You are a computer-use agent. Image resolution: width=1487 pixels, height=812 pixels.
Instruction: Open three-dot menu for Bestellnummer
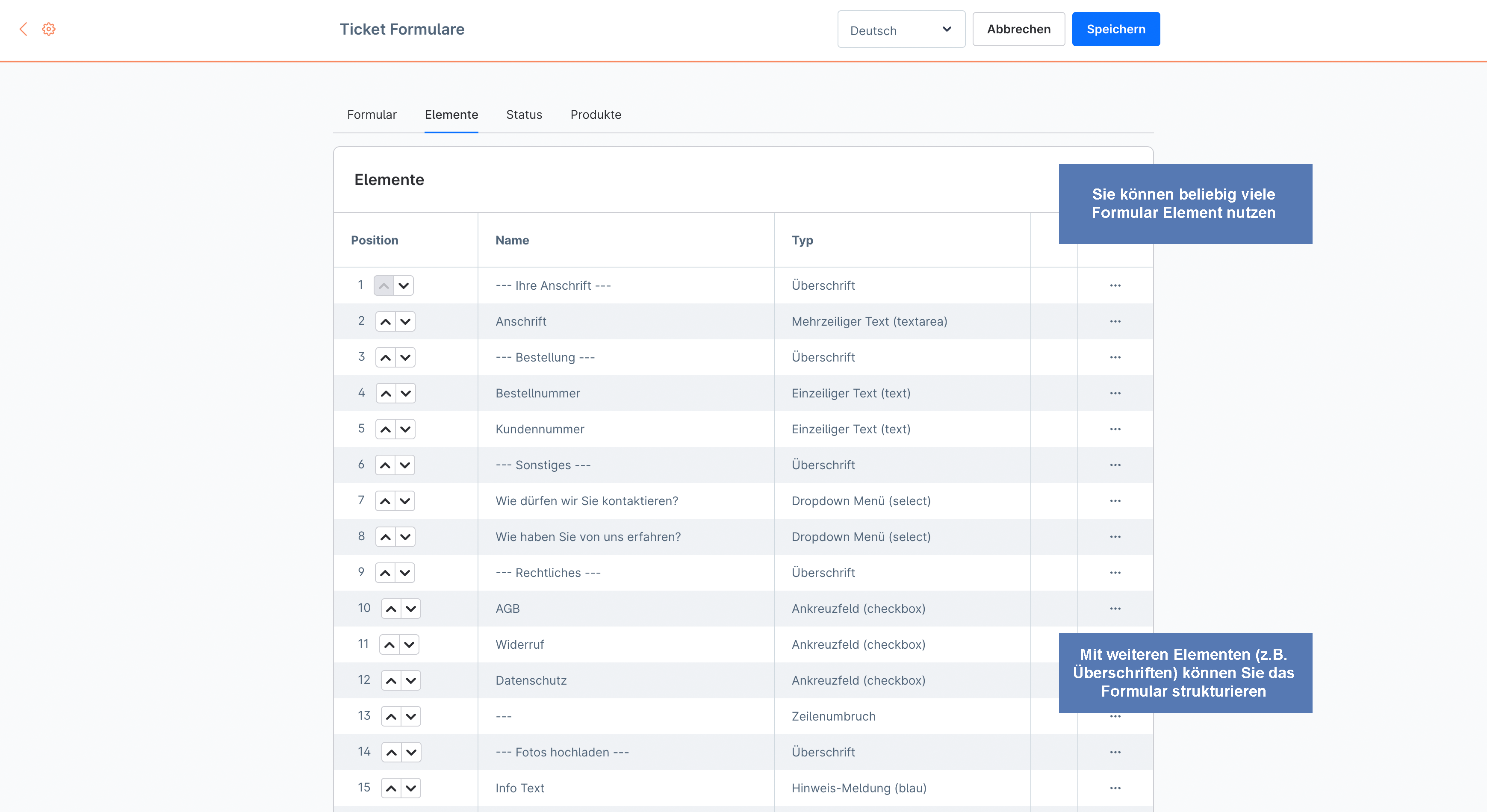click(1115, 393)
